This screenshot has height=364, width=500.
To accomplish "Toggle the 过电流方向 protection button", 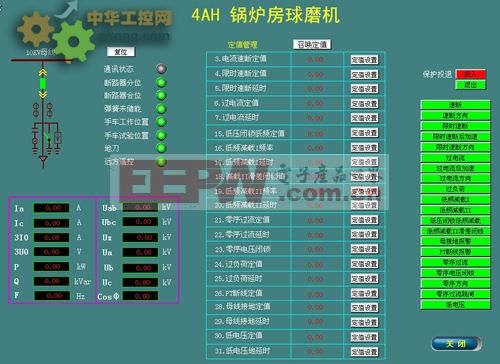I will [455, 178].
